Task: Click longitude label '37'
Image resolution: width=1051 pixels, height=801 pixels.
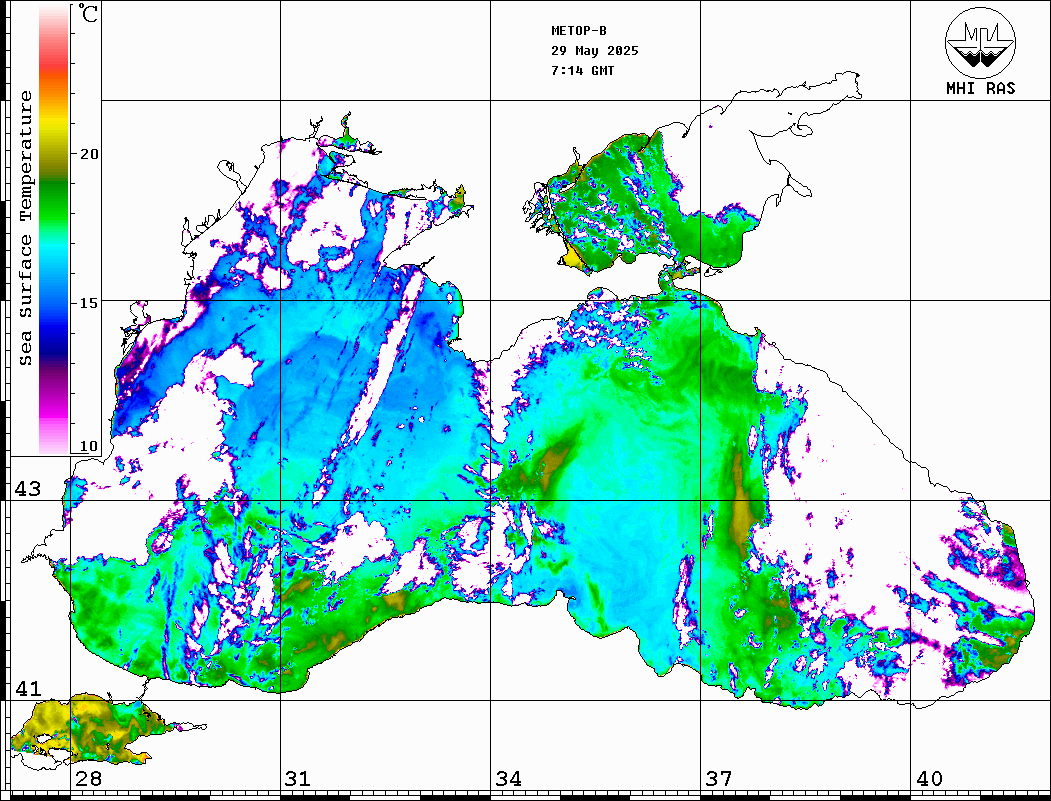Action: click(719, 779)
